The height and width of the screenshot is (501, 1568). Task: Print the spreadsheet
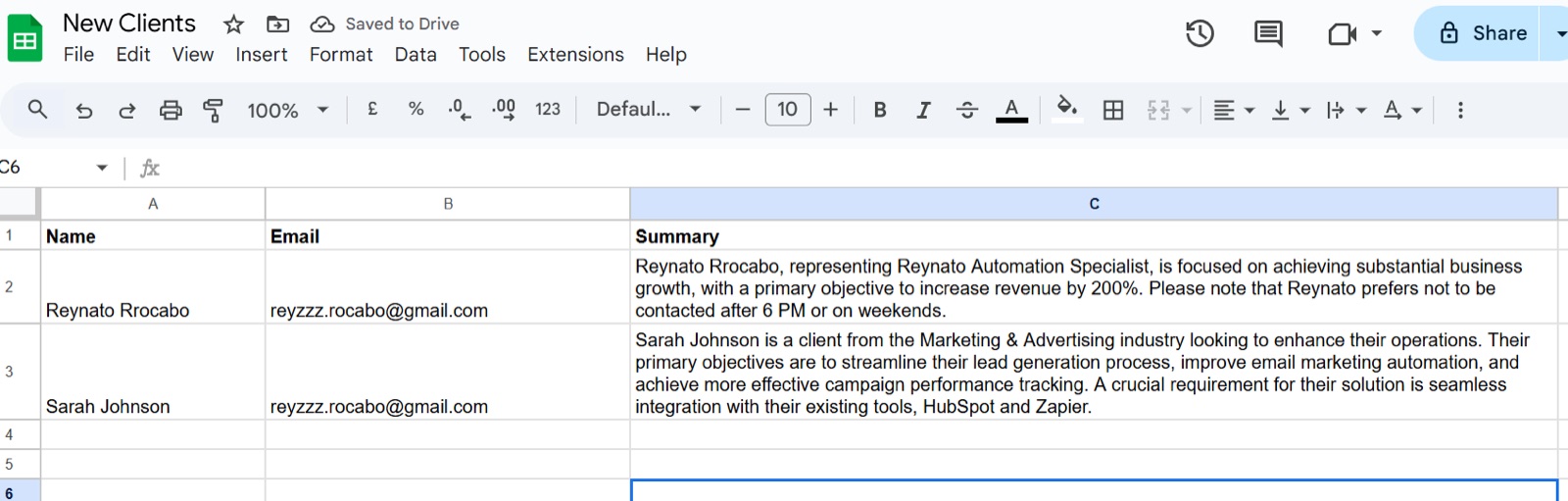coord(171,110)
